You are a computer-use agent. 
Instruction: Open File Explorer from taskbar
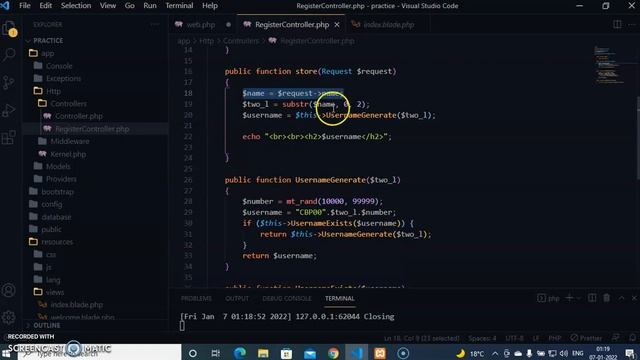coord(263,353)
